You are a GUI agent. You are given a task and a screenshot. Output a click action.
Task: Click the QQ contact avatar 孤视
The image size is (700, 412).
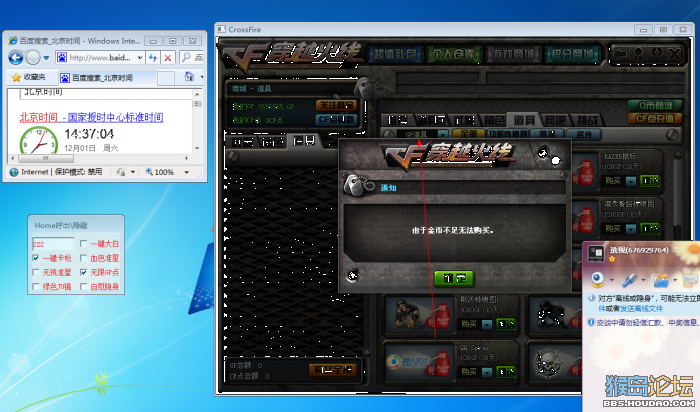click(596, 254)
